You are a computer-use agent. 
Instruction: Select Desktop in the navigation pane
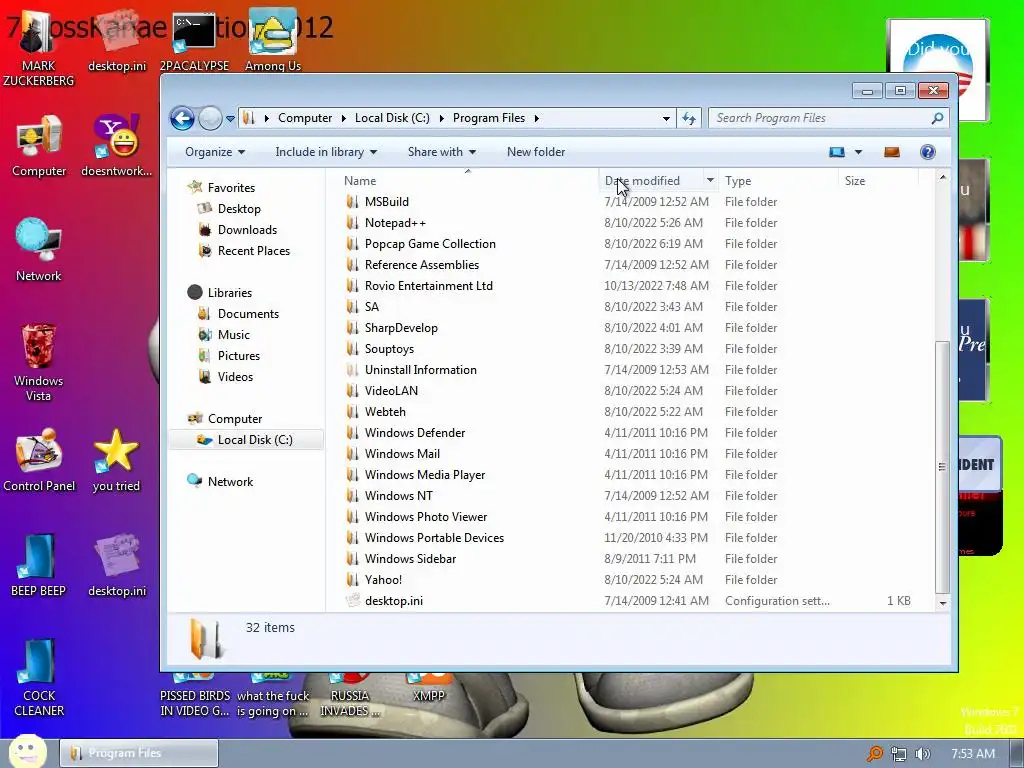point(239,209)
